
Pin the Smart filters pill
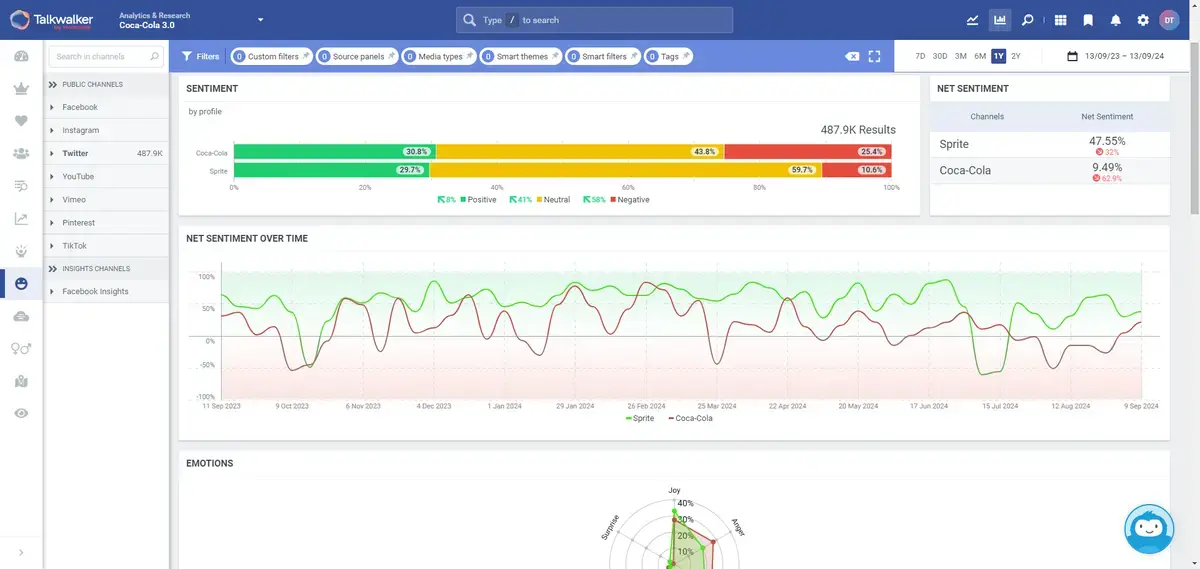633,56
